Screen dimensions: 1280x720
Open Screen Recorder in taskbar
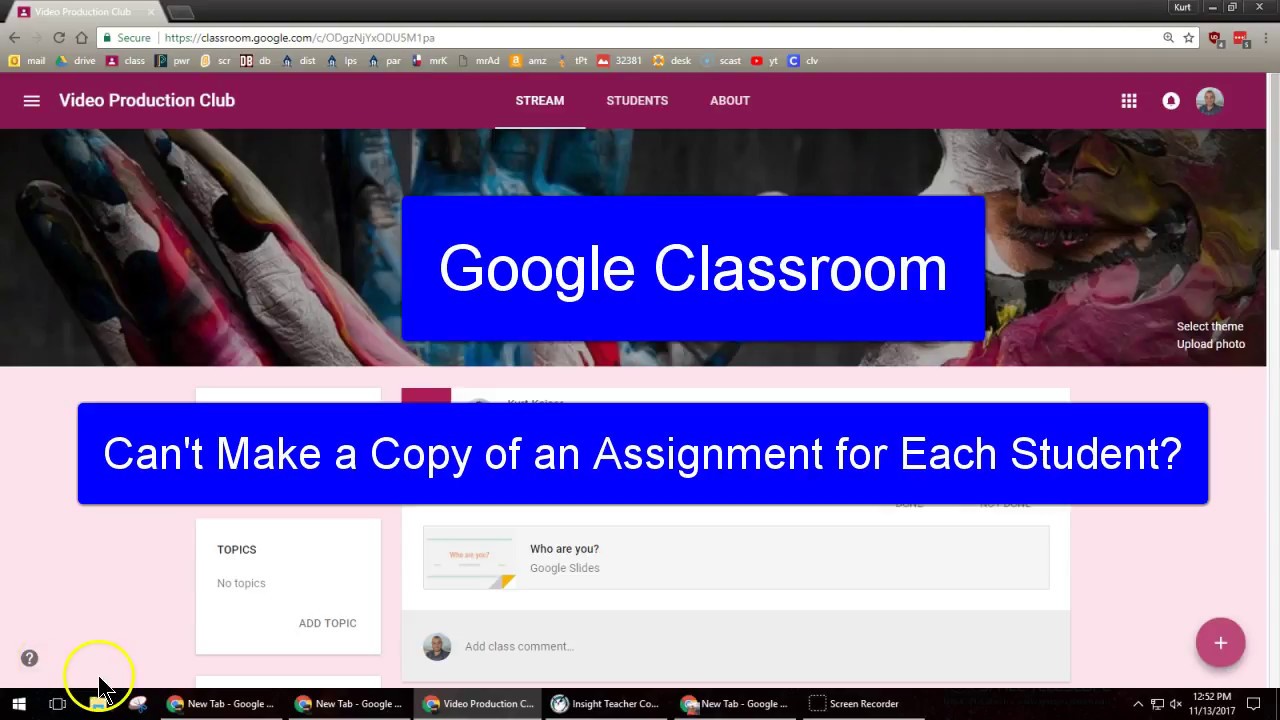855,704
